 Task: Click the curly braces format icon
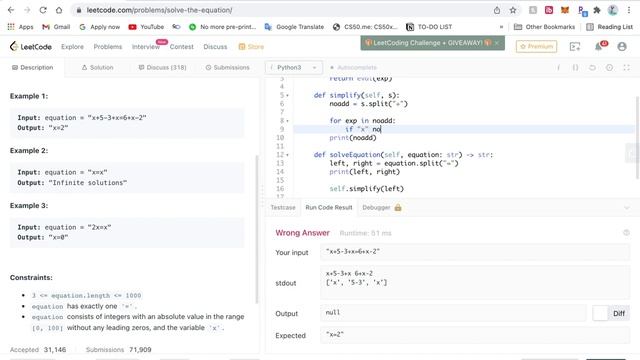click(x=575, y=67)
